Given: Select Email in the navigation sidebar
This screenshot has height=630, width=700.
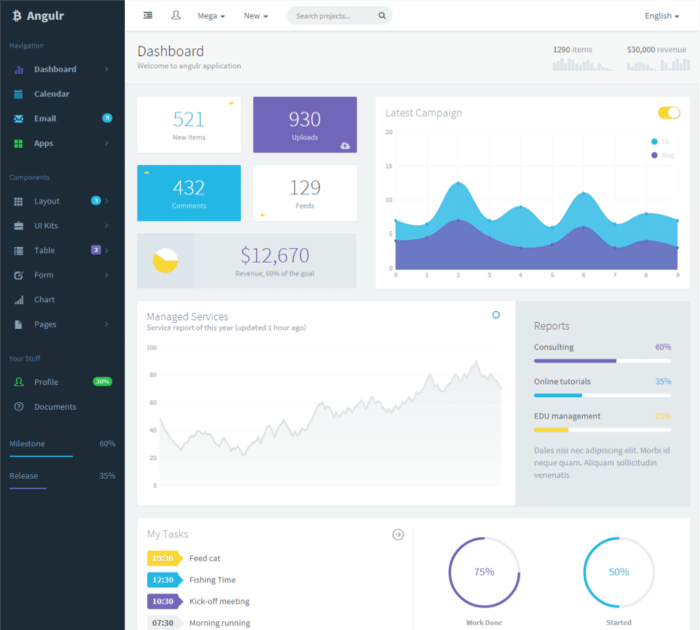Looking at the screenshot, I should pyautogui.click(x=45, y=119).
